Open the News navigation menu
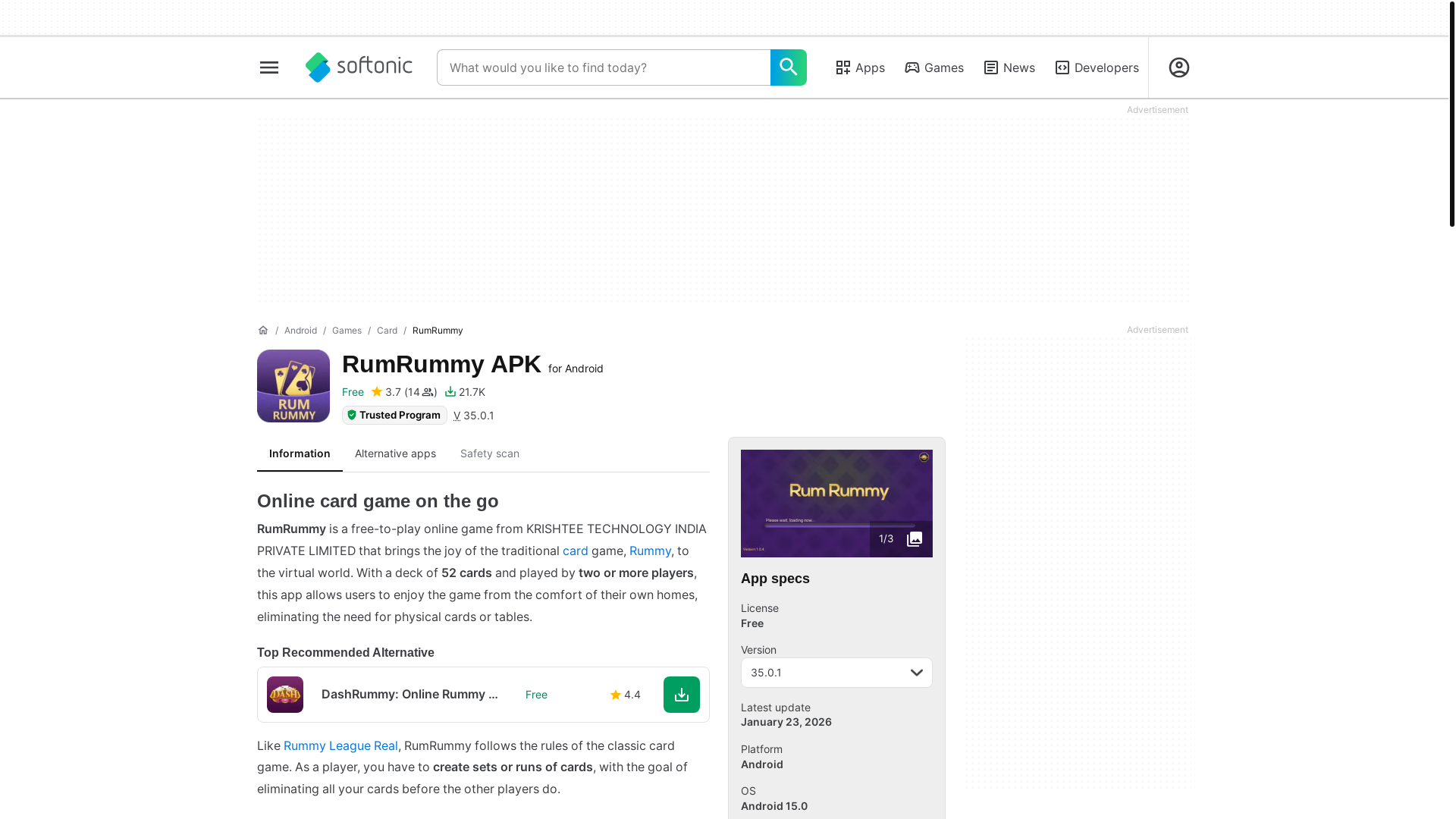The height and width of the screenshot is (819, 1456). (x=1009, y=67)
